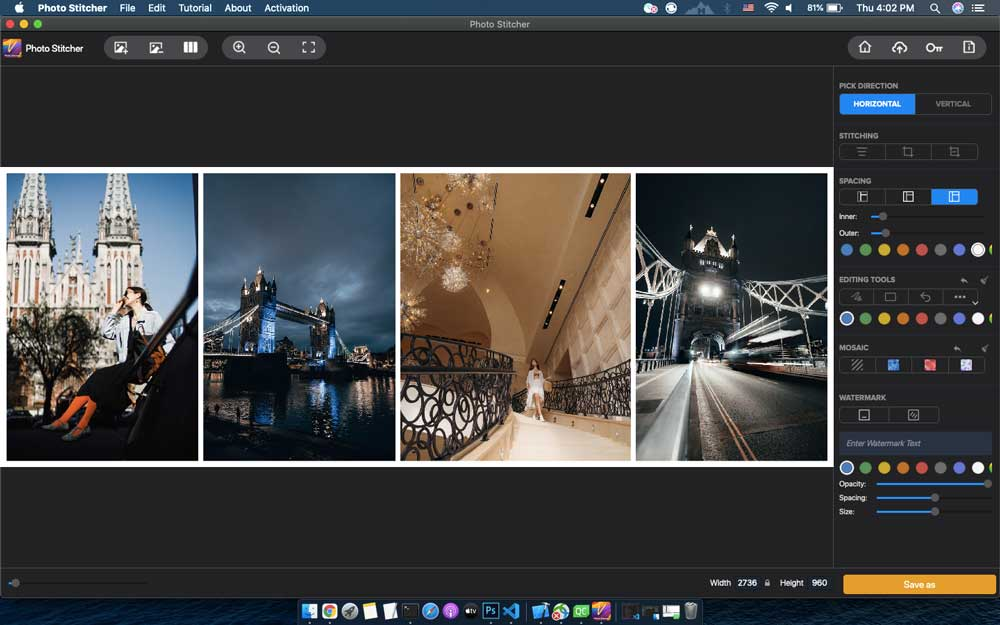Click the Zoom Out magnifier icon

(x=274, y=47)
